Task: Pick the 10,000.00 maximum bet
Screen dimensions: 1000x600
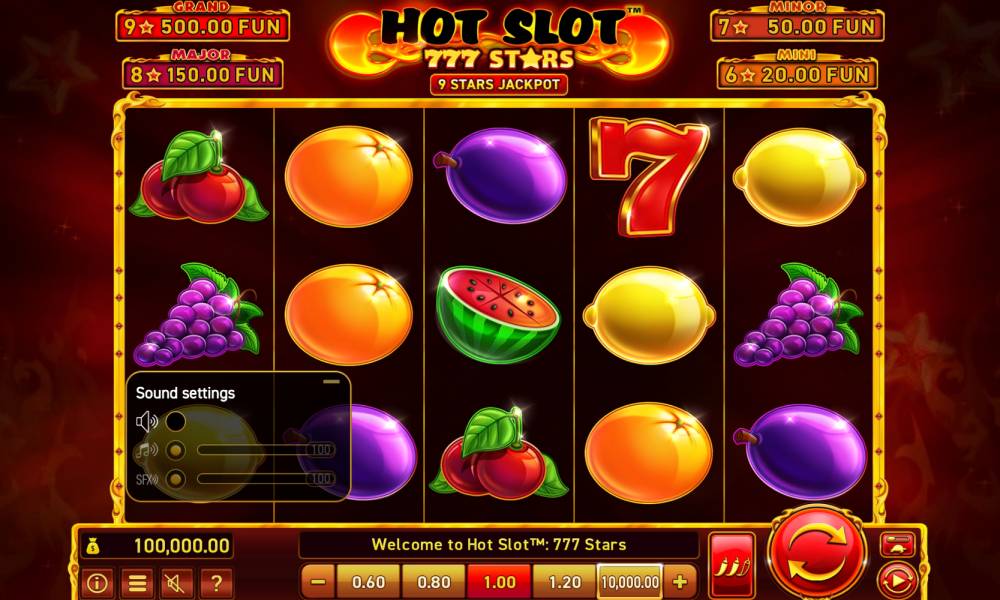Action: [x=629, y=582]
